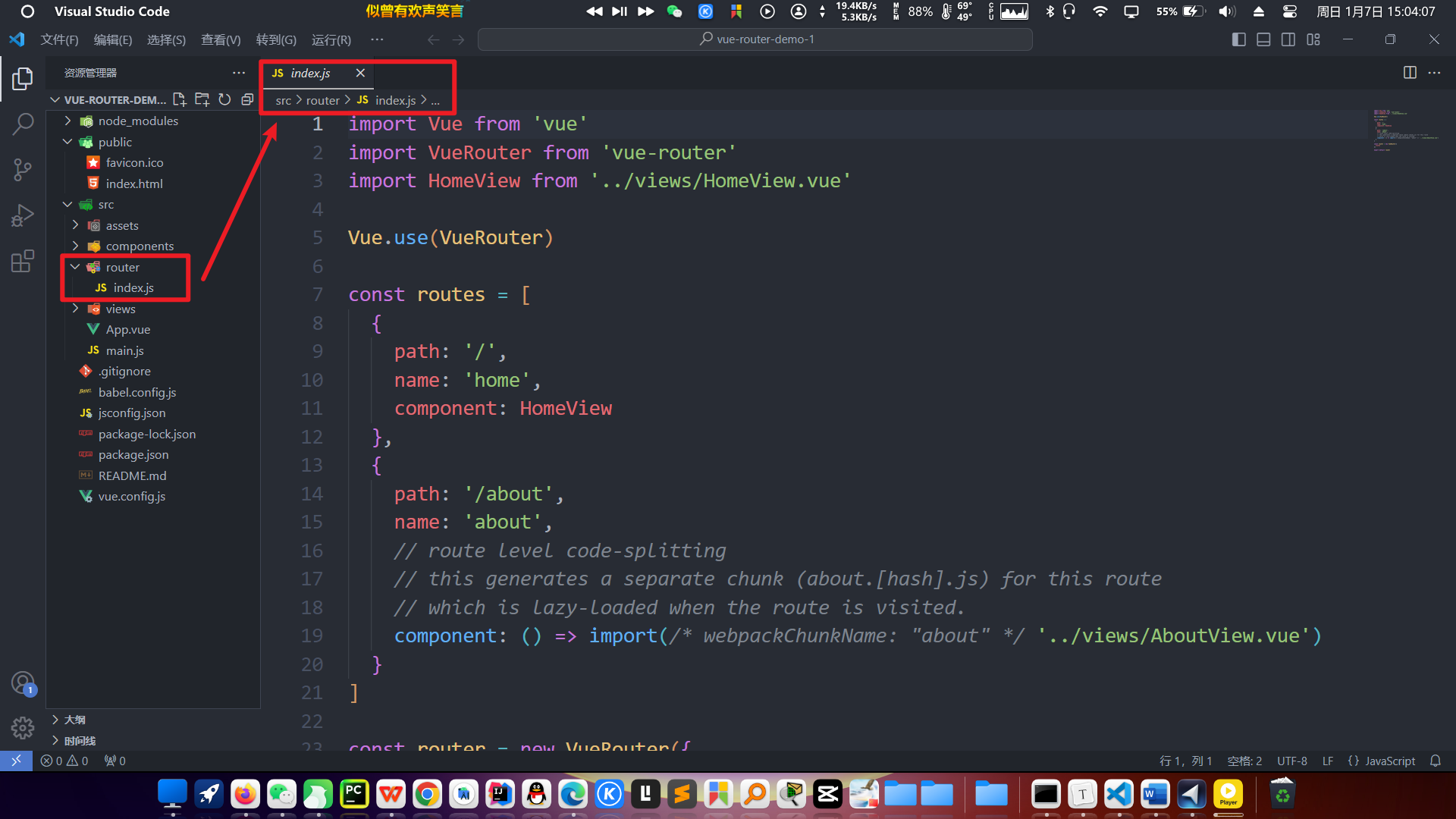Click the vue-router-demo-1 command center search

tap(755, 39)
